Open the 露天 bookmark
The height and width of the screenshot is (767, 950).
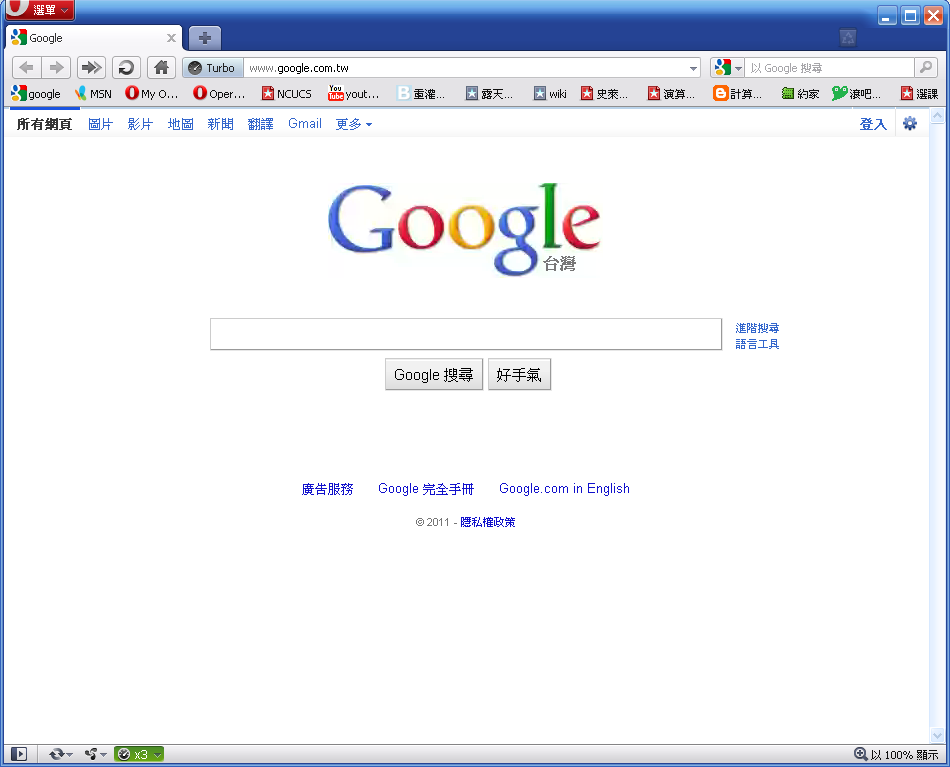[489, 93]
